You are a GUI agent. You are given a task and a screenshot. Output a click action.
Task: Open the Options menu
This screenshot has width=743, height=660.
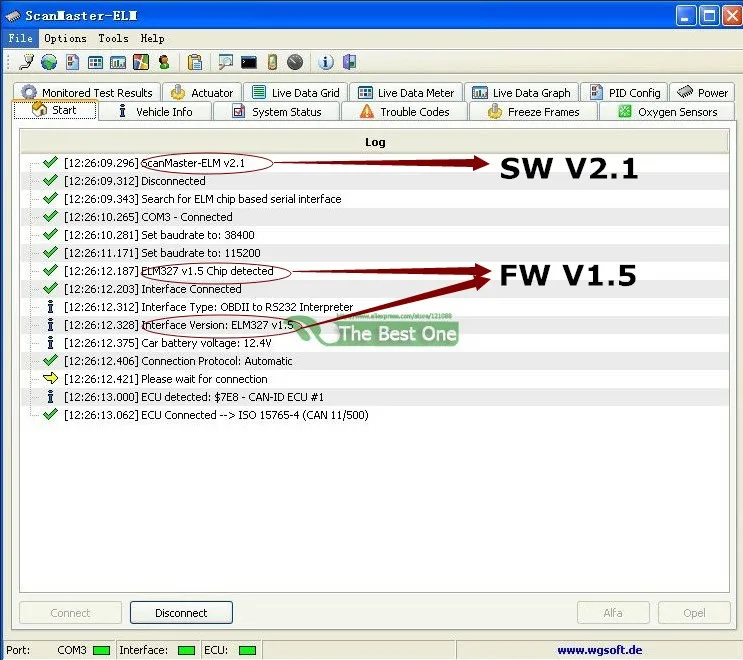tap(65, 38)
